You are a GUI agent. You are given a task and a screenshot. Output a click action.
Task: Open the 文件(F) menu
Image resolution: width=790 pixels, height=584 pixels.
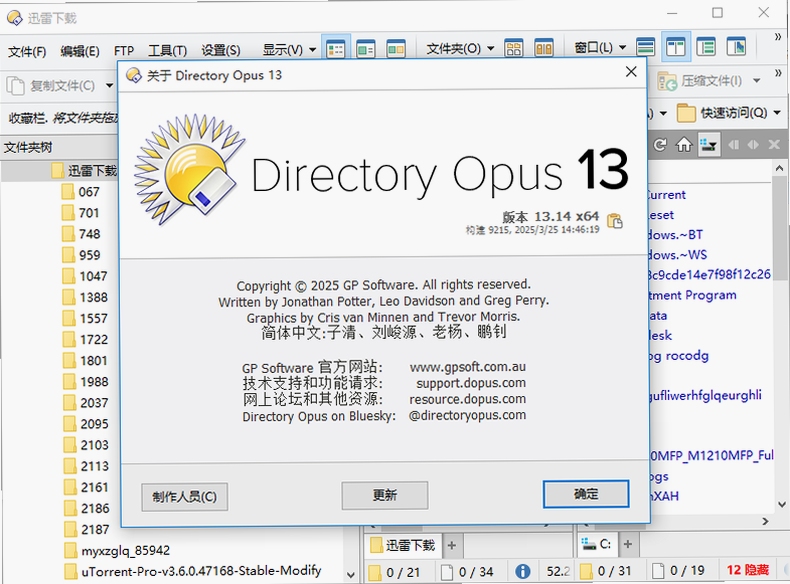(27, 51)
